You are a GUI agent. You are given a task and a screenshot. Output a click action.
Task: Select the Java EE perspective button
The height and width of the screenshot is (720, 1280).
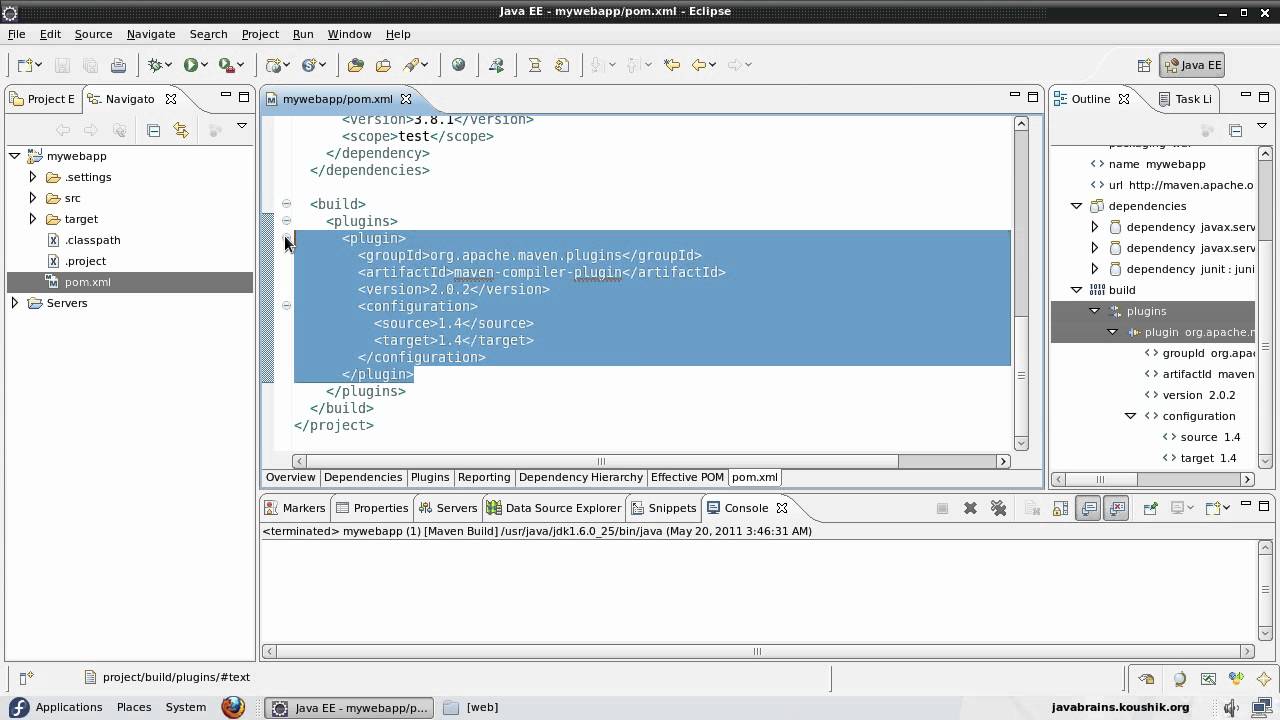tap(1192, 65)
